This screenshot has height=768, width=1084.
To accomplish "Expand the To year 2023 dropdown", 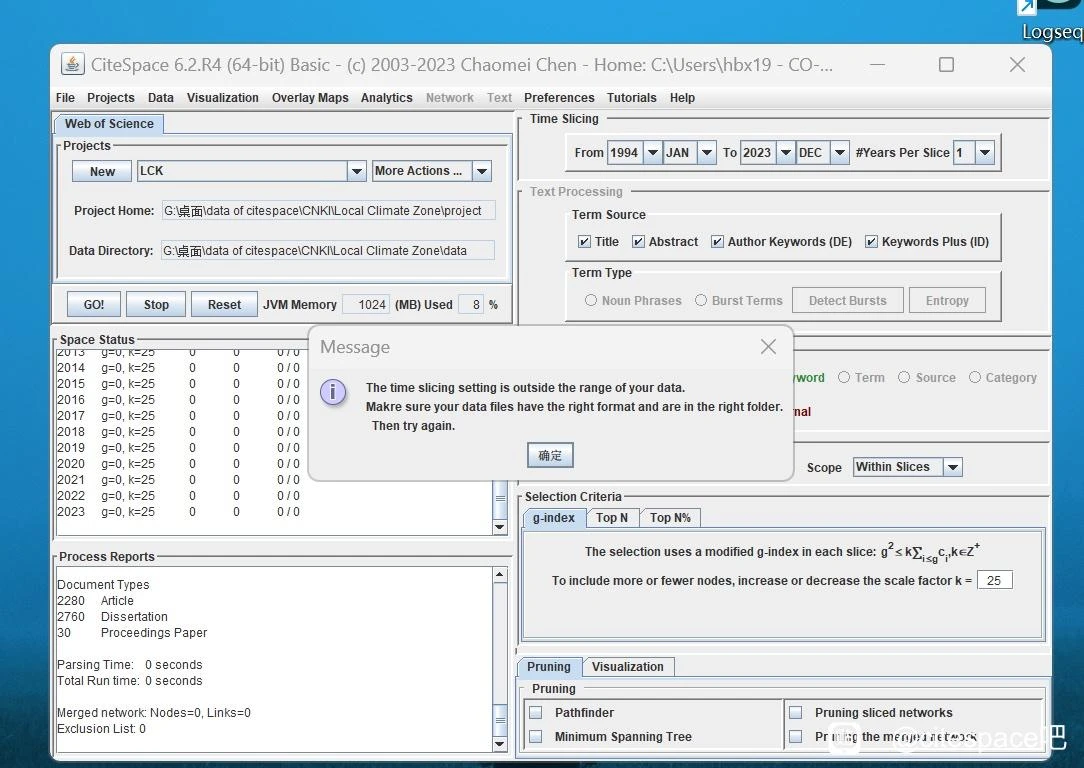I will point(785,152).
